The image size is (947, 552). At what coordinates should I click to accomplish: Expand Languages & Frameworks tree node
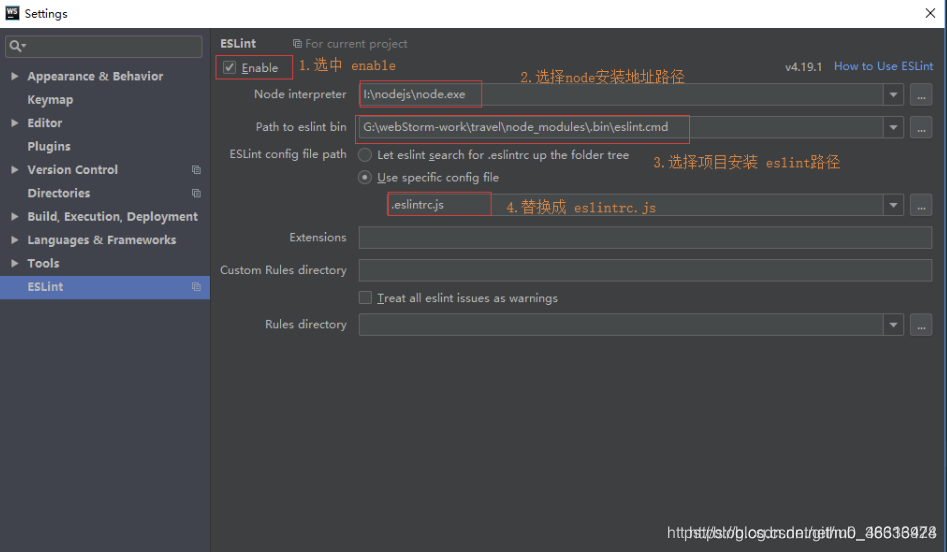coord(14,240)
